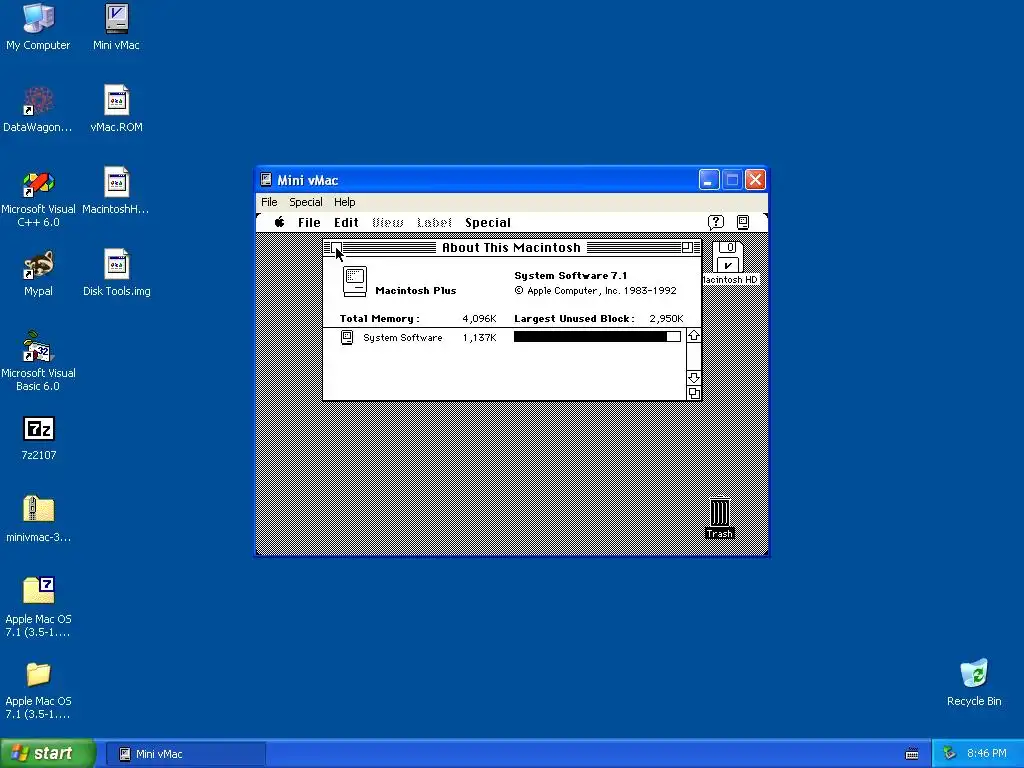The image size is (1024, 768).
Task: Click the 1,137K System Software value
Action: point(479,338)
